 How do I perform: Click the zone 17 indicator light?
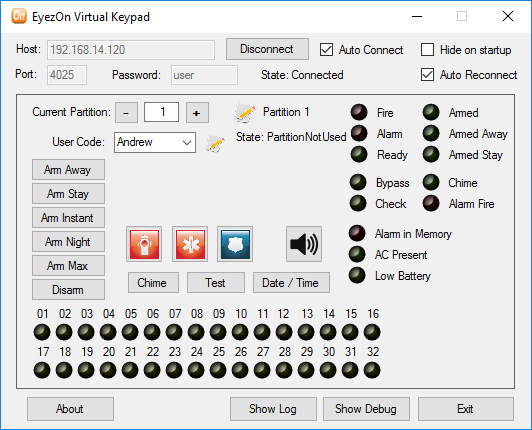coord(42,370)
